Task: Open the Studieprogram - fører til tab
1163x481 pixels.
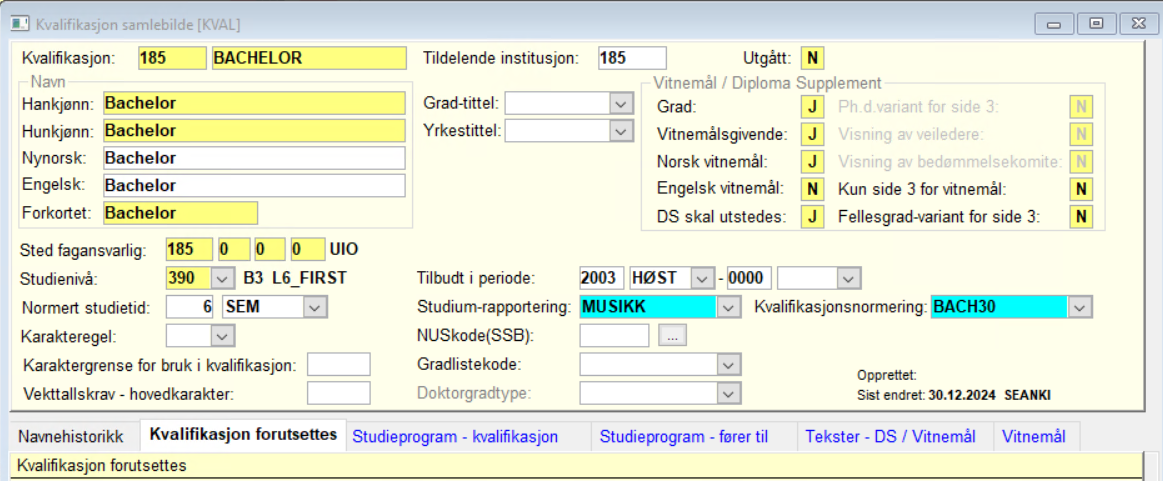Action: [x=684, y=437]
